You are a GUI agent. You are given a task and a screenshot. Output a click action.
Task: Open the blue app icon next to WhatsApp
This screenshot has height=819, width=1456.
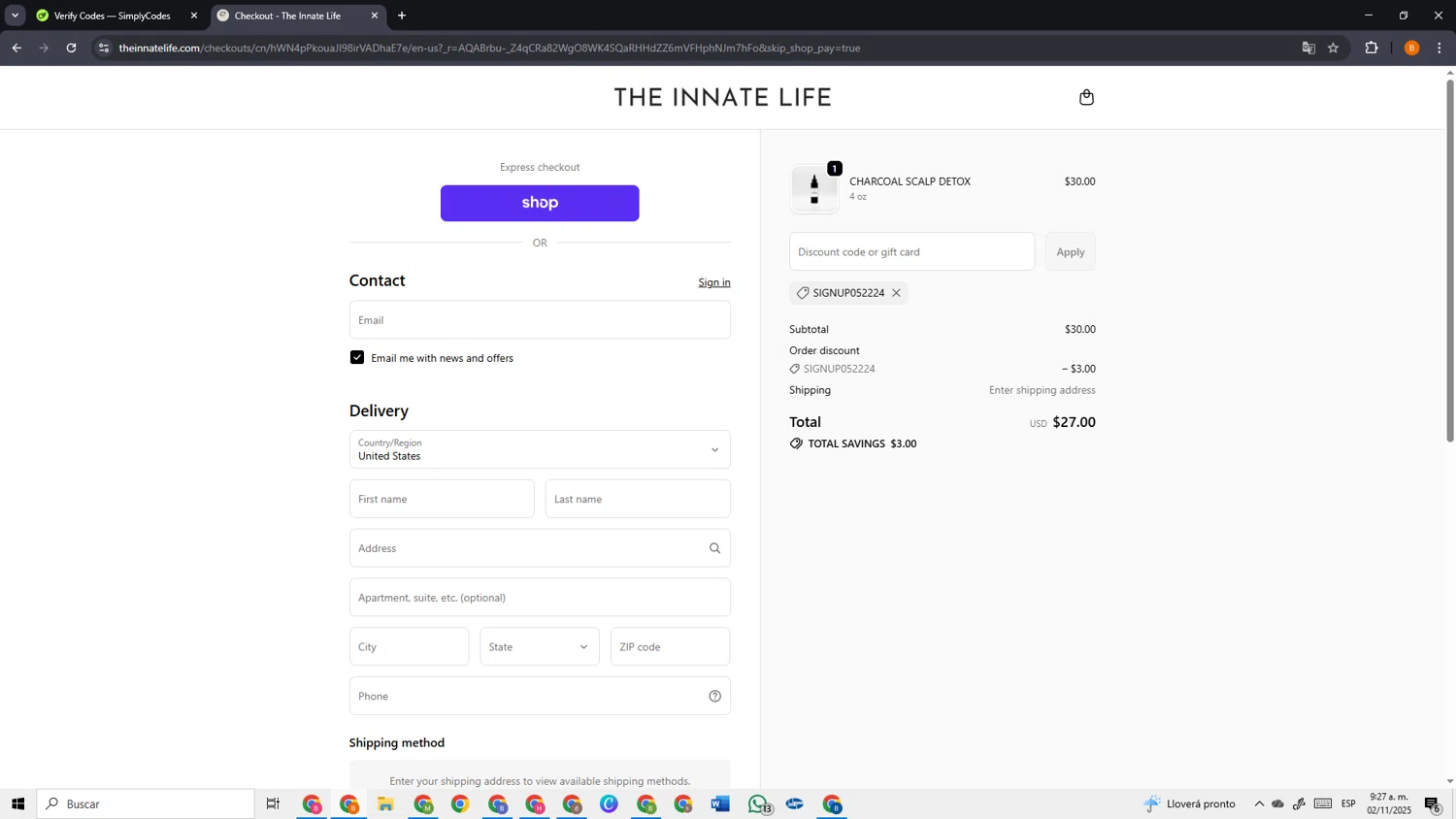pyautogui.click(x=795, y=803)
